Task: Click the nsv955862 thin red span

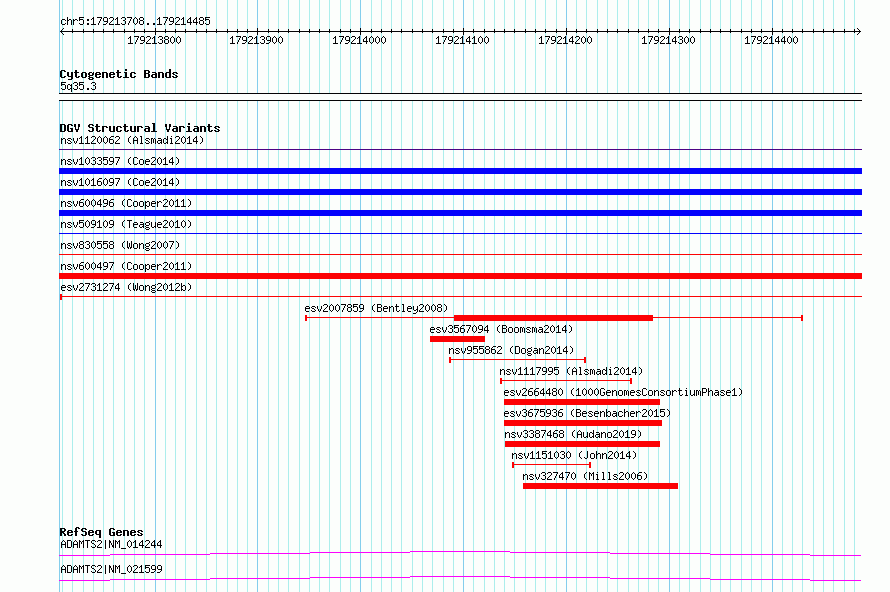Action: [518, 360]
